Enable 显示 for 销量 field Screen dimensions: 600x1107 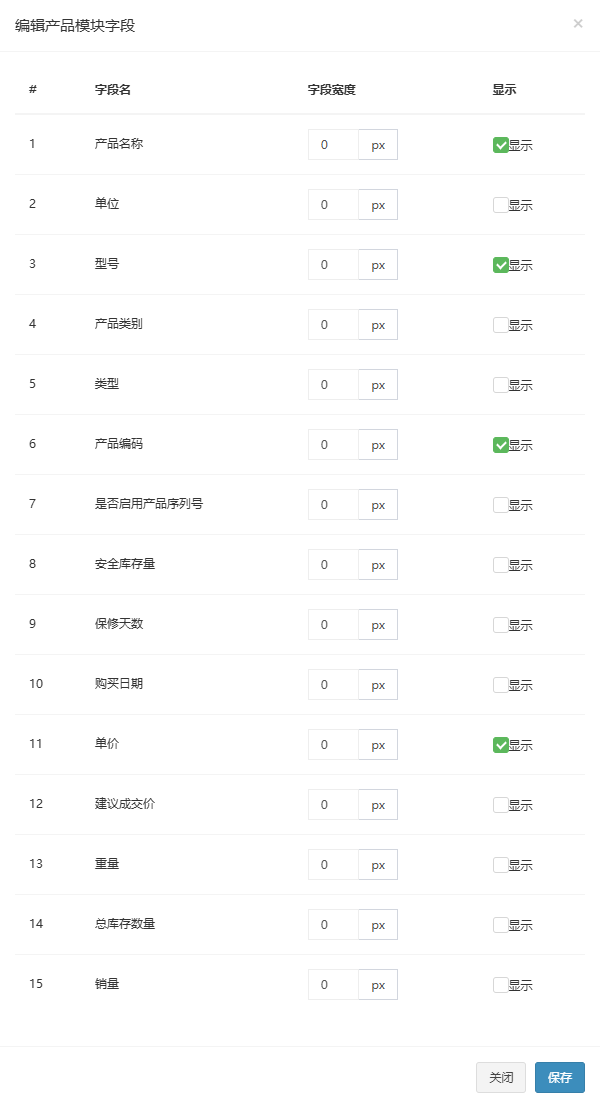[500, 985]
